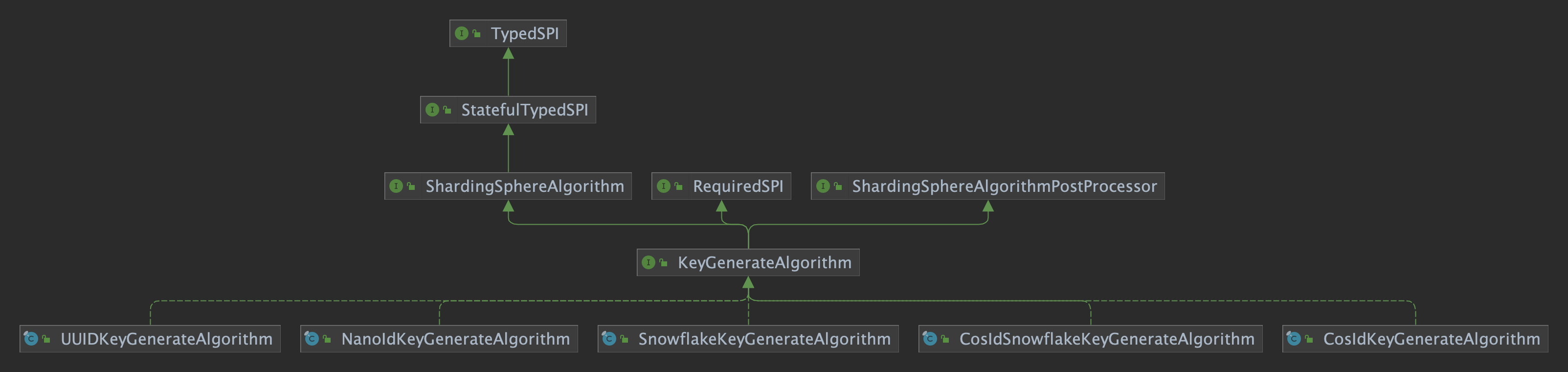
Task: Select the KeyGenerateAlgorithm node label
Action: coord(764,262)
